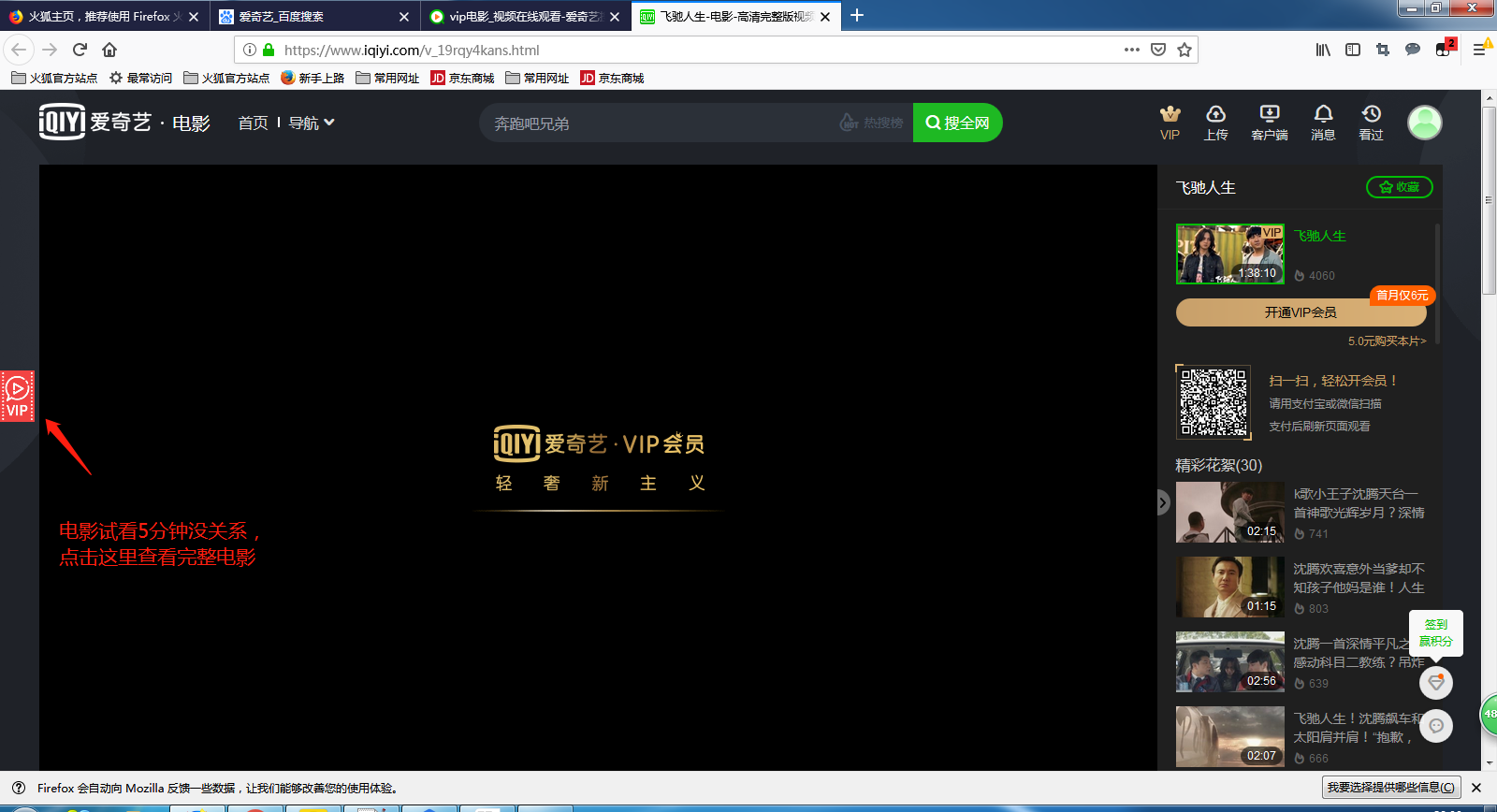Click the 搜全网 search button

click(x=957, y=123)
